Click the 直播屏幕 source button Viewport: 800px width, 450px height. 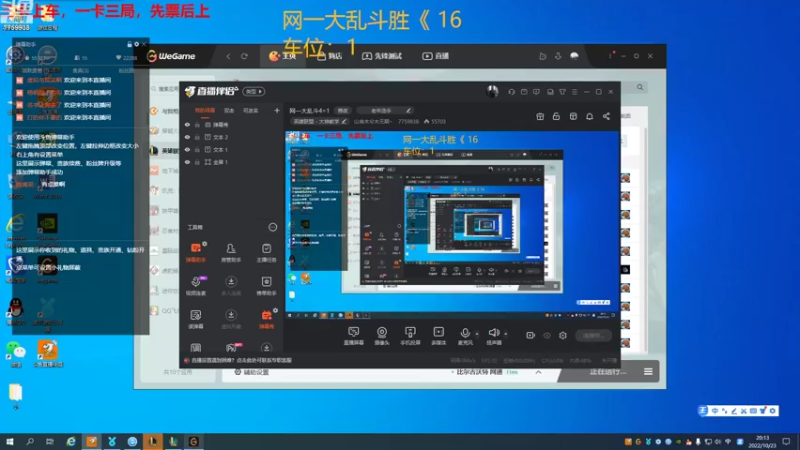[x=354, y=336]
